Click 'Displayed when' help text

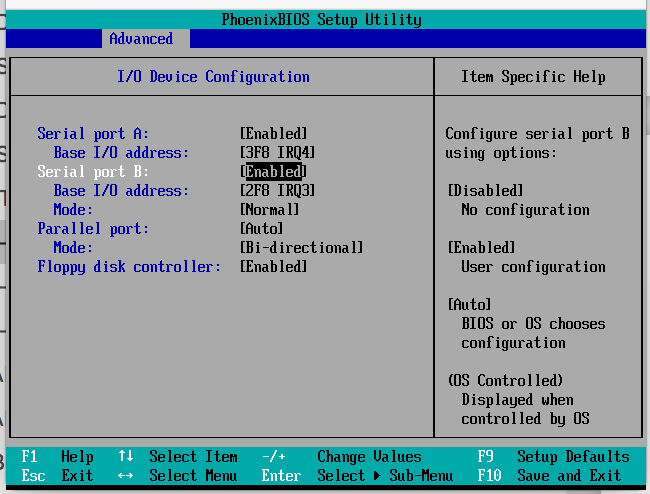tap(517, 400)
